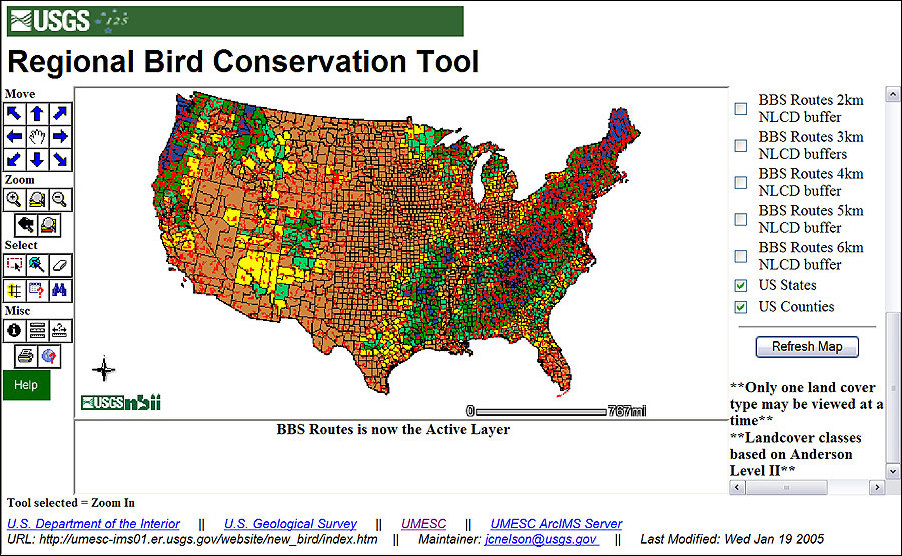Open the buffer grid tool
The height and width of the screenshot is (556, 902).
[14, 290]
